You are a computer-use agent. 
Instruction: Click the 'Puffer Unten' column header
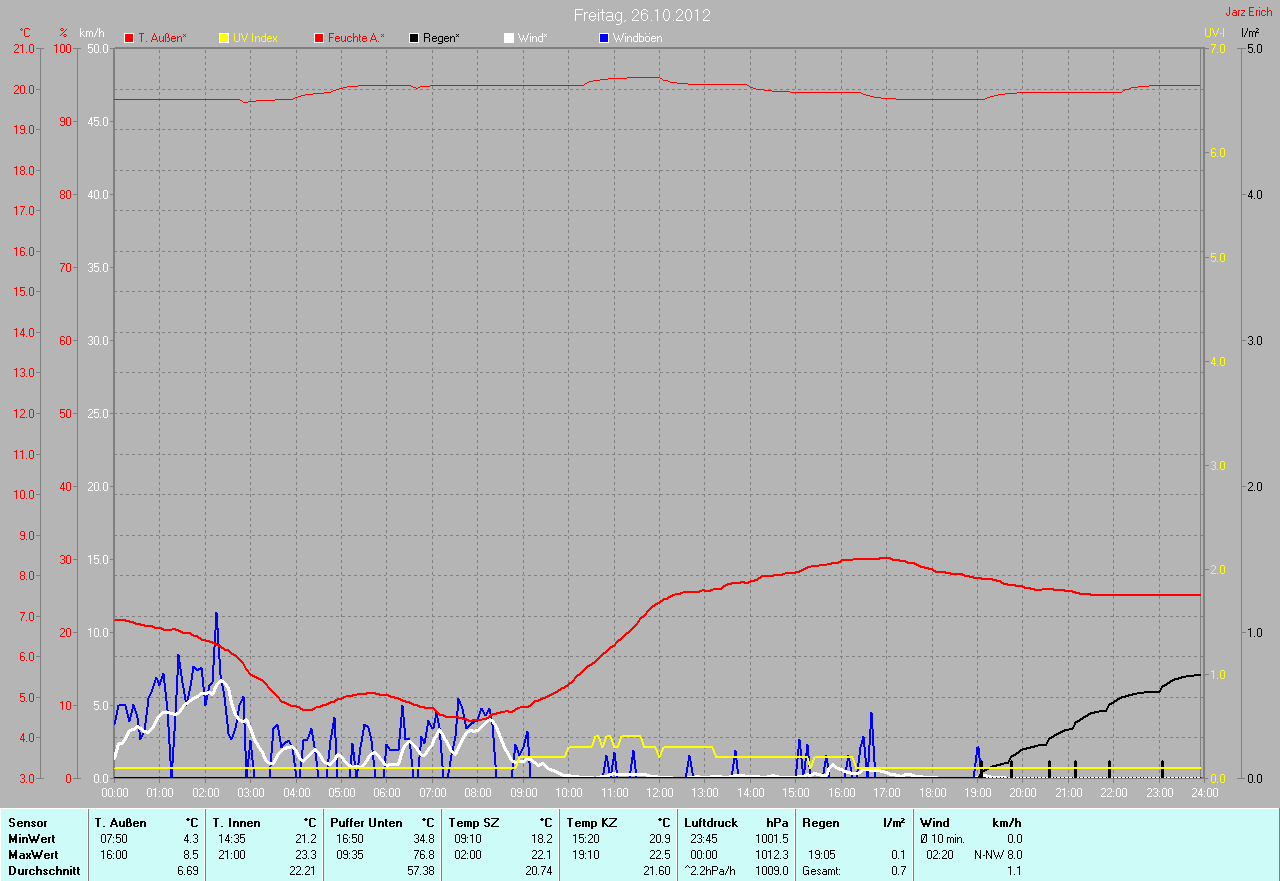point(367,822)
